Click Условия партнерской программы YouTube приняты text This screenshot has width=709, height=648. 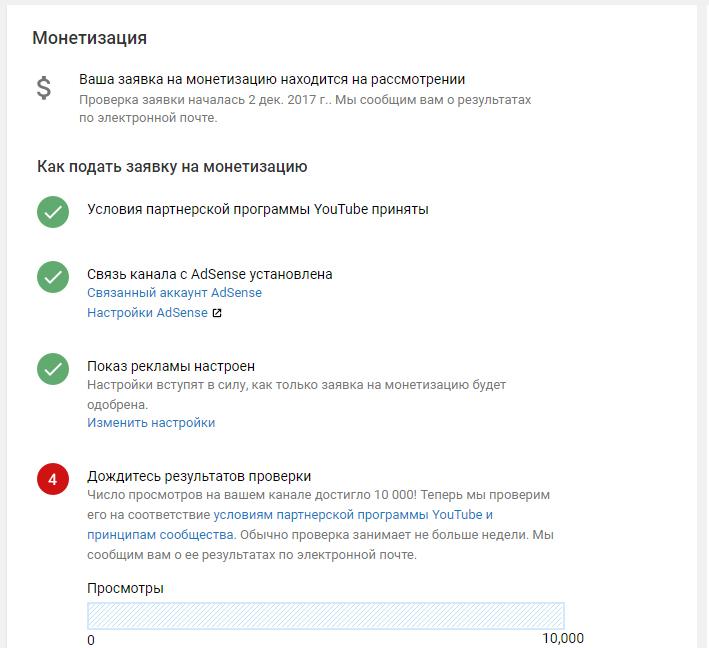[258, 209]
